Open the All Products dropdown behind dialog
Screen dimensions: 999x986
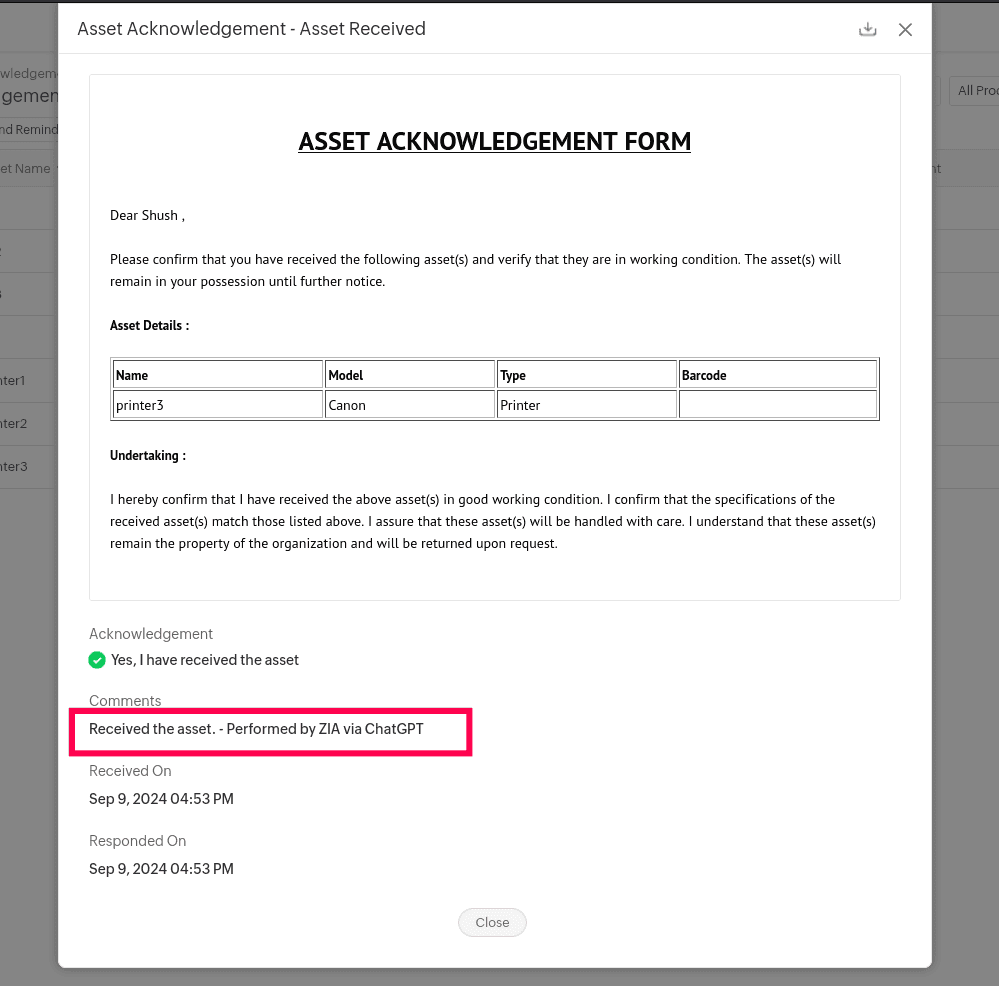974,90
